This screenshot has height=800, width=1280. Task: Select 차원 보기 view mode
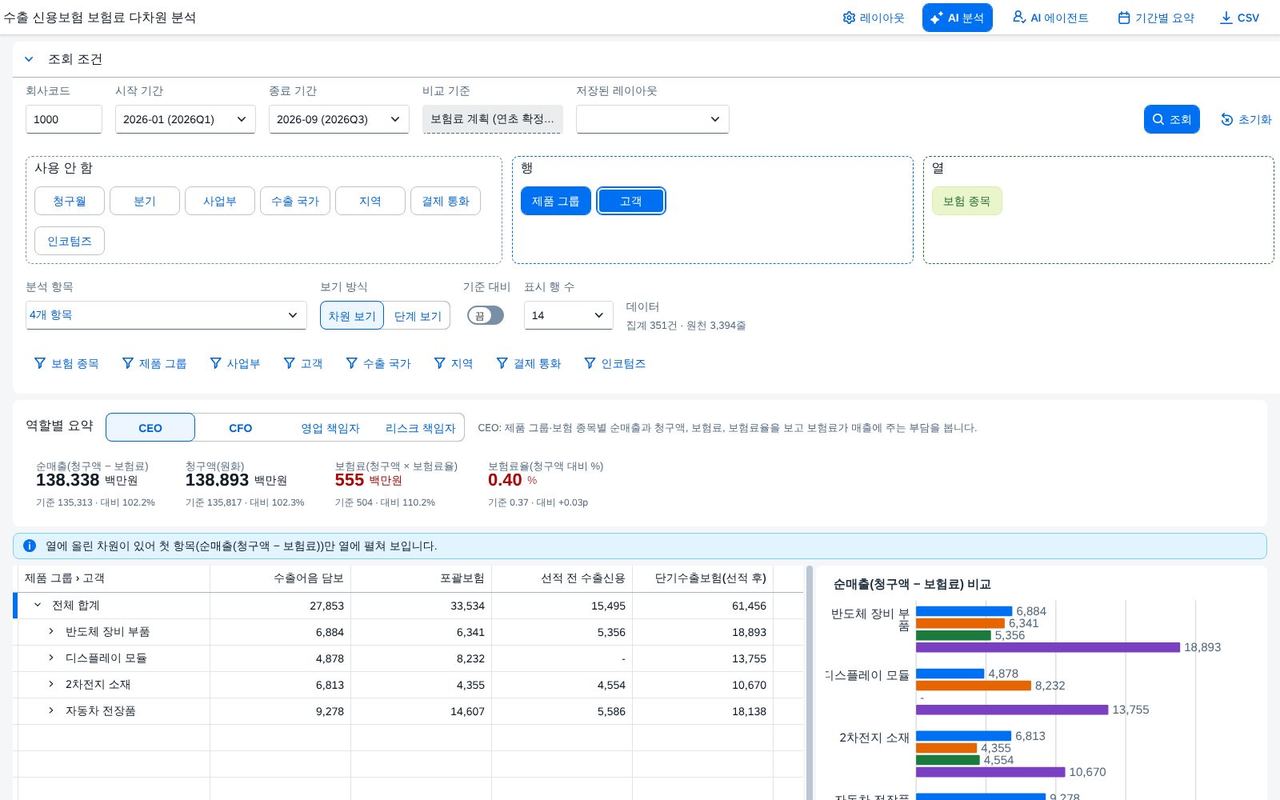pyautogui.click(x=352, y=316)
